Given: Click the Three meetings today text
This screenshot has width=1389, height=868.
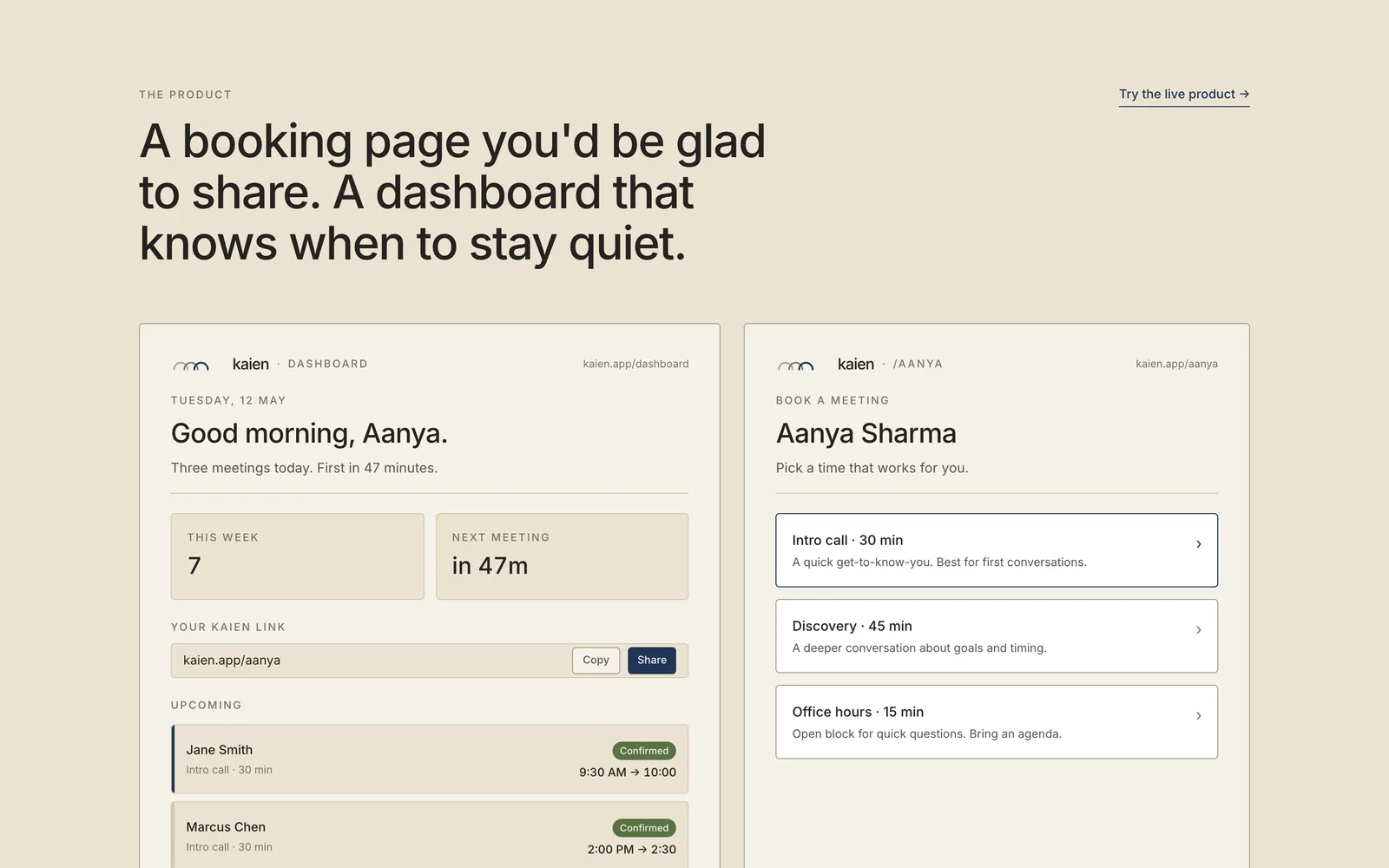Looking at the screenshot, I should (304, 468).
